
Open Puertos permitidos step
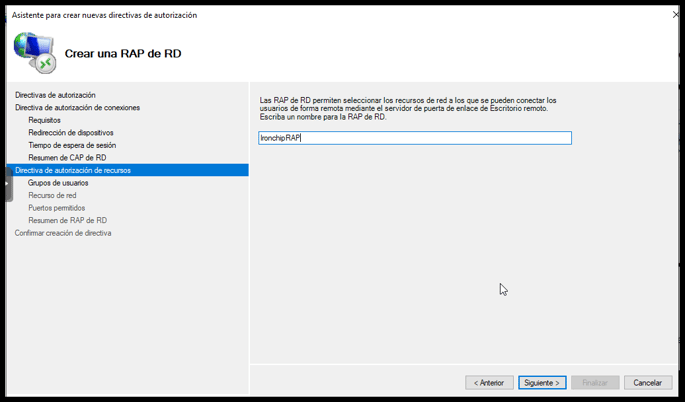(57, 208)
